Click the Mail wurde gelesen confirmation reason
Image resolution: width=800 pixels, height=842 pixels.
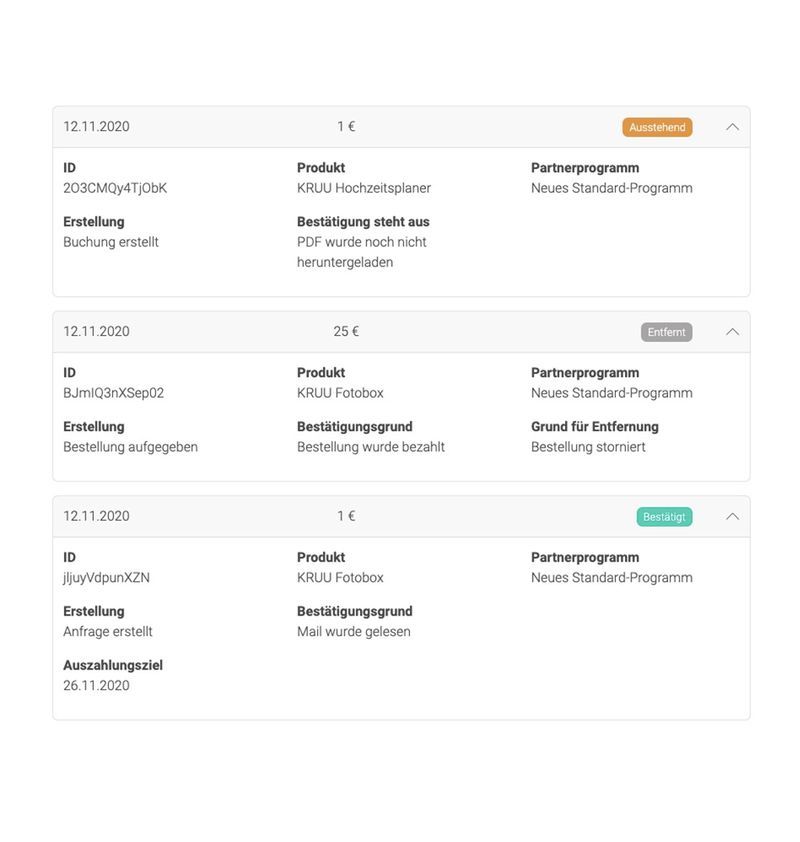point(353,632)
